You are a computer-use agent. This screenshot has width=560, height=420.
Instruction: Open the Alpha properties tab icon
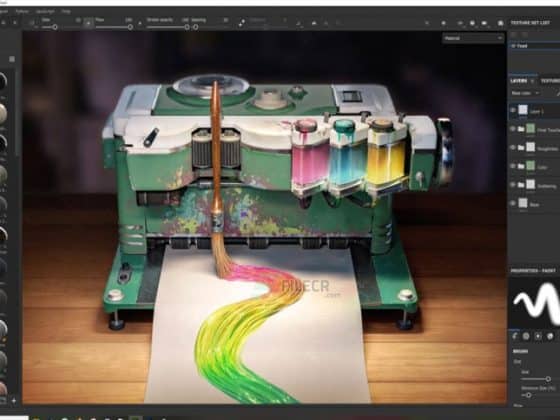point(526,336)
